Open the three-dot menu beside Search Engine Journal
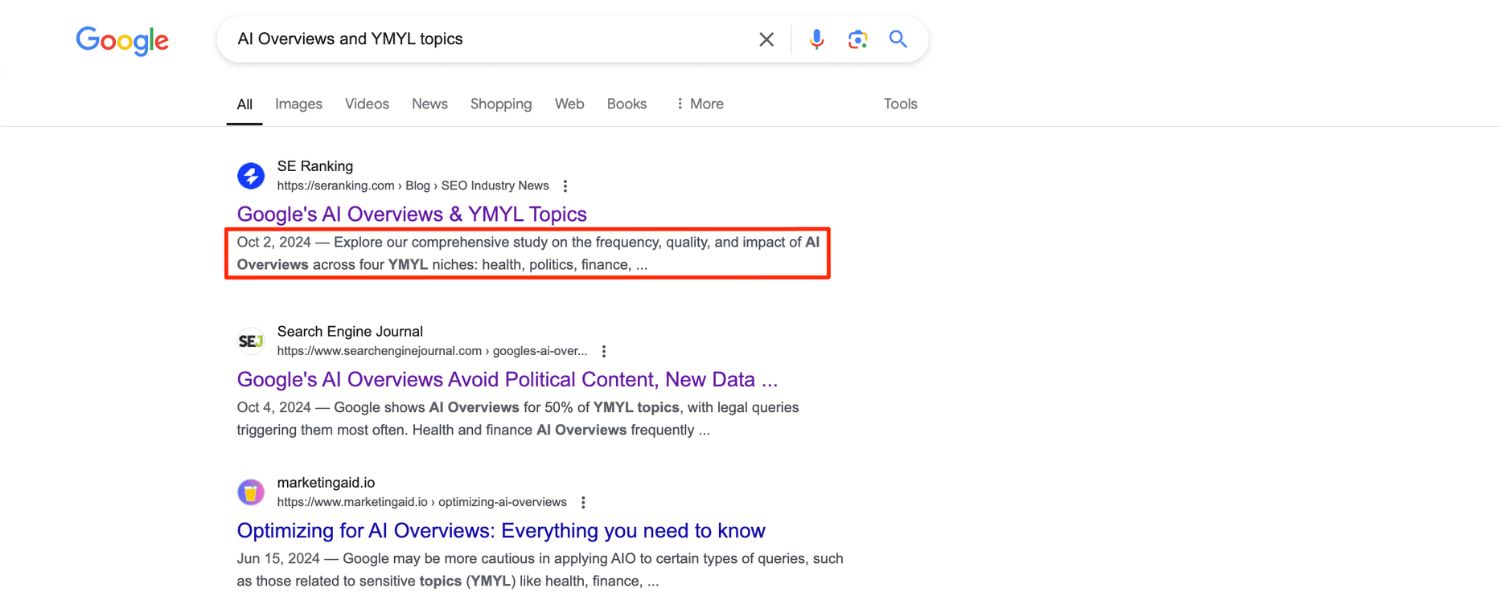Viewport: 1500px width, 600px height. pyautogui.click(x=603, y=351)
